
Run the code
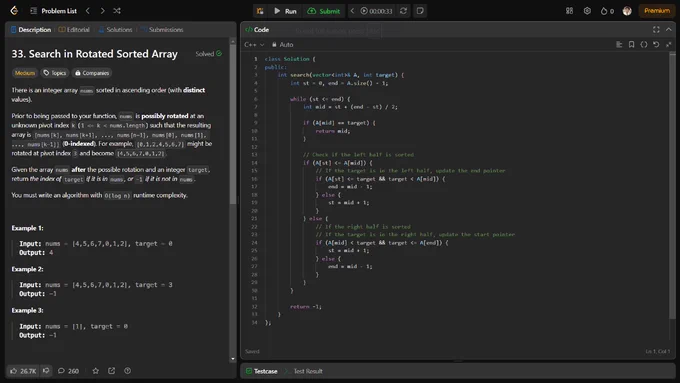[285, 11]
